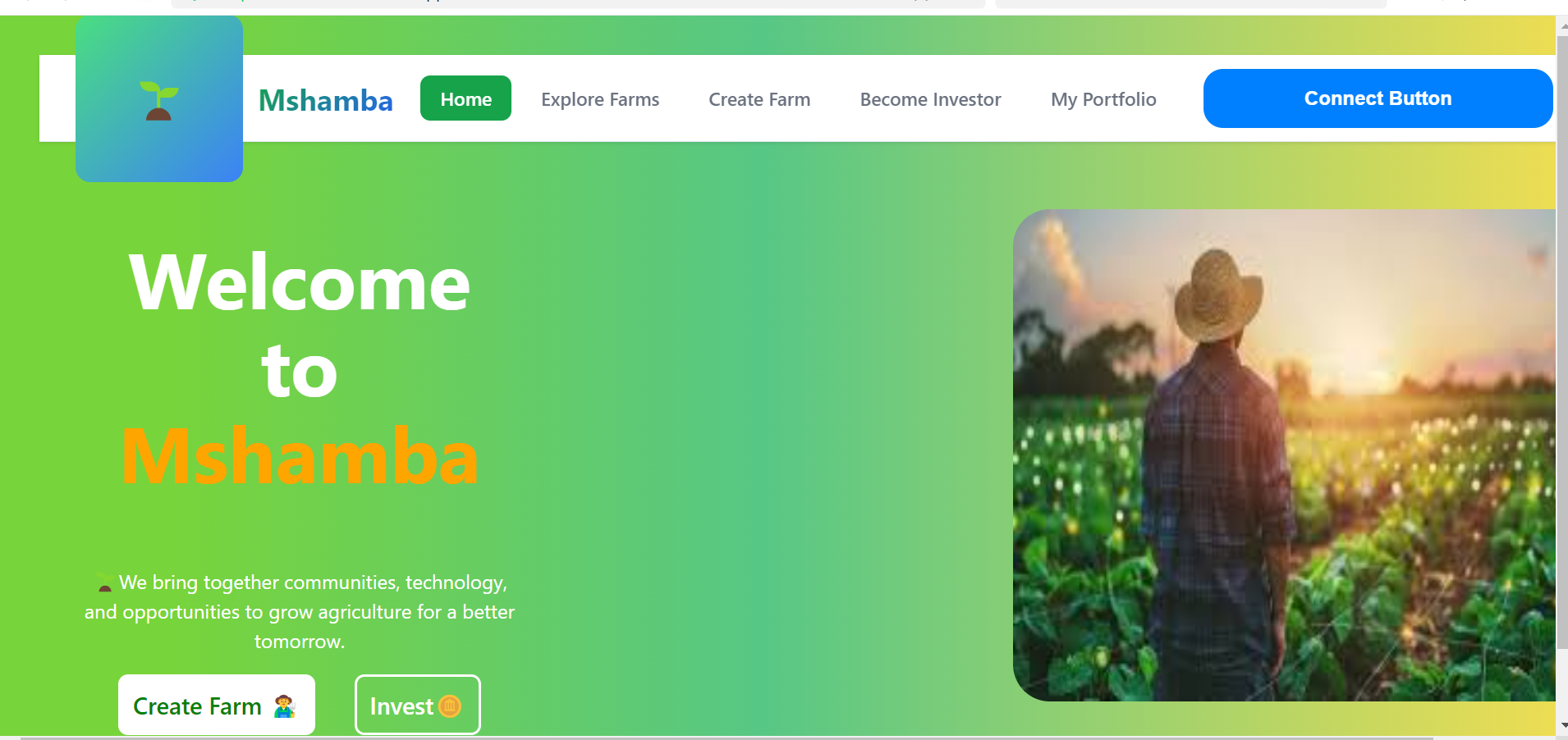Viewport: 1568px width, 740px height.
Task: Click the Welcome heading text
Action: 300,283
